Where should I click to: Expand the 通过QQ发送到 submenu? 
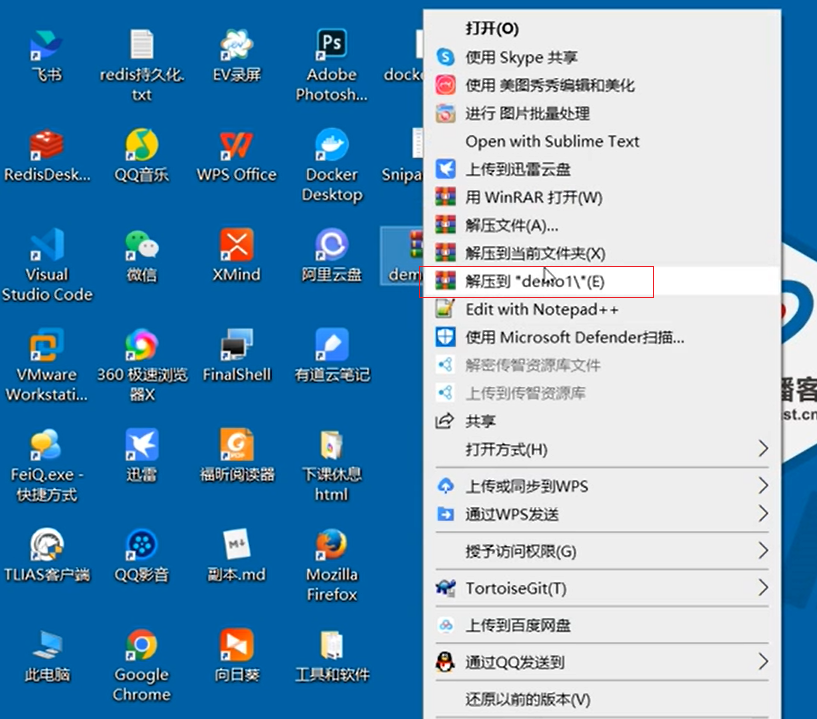point(601,661)
